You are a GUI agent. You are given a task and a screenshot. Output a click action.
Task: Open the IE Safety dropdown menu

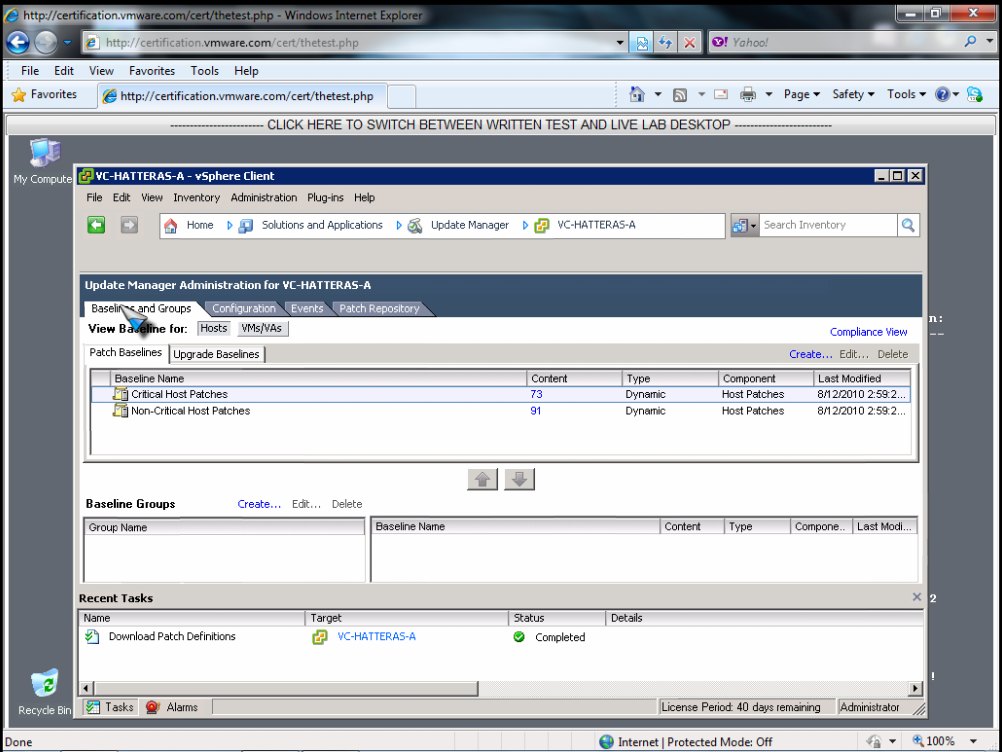click(x=853, y=95)
